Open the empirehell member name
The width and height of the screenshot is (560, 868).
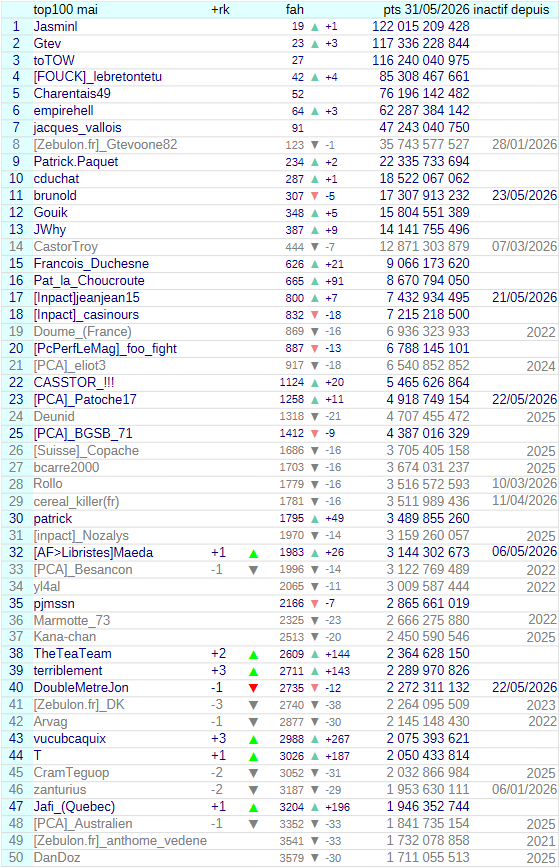pos(63,111)
